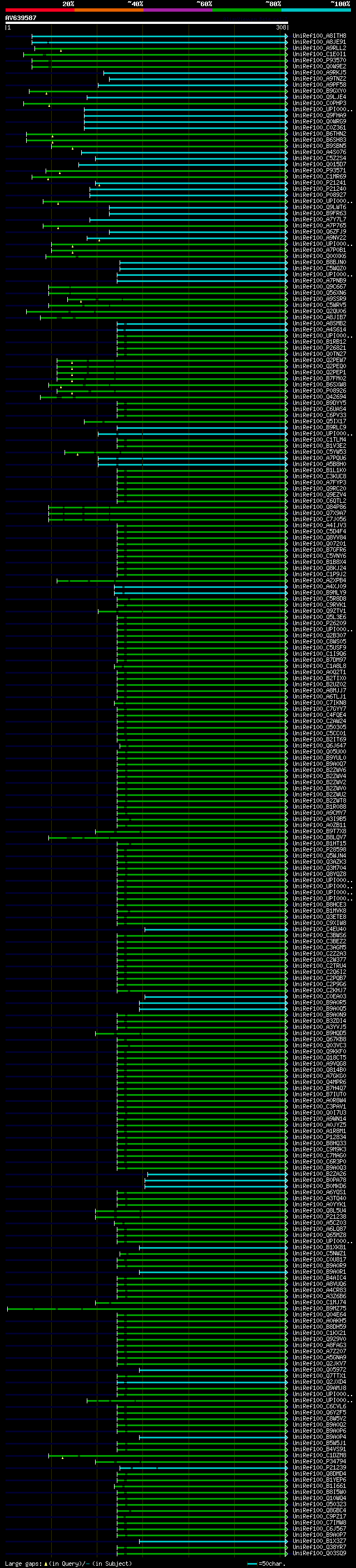The image size is (356, 1568).
Task: Select hit label UniRef100_A8SMB2
Action: 319,324
